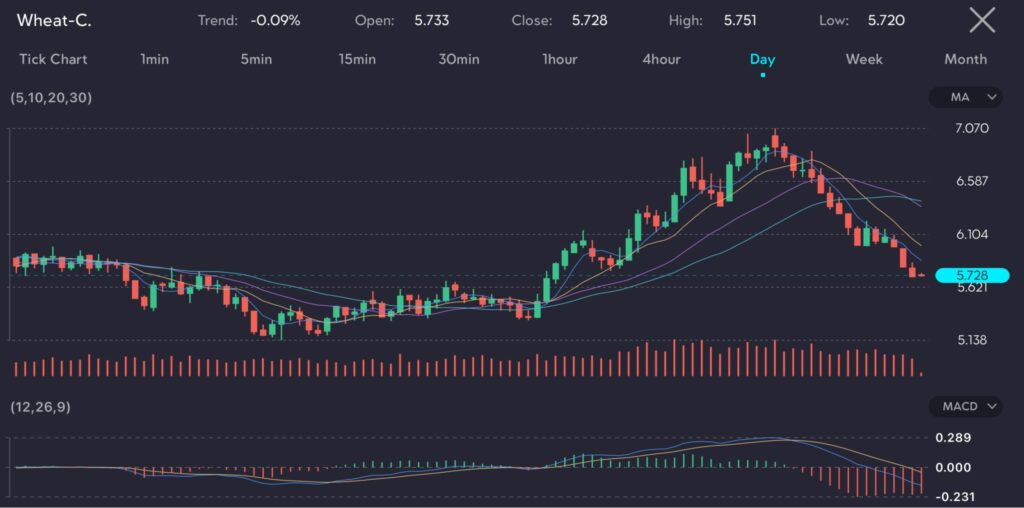Viewport: 1024px width, 508px height.
Task: Switch to the Week timeframe
Action: [864, 59]
